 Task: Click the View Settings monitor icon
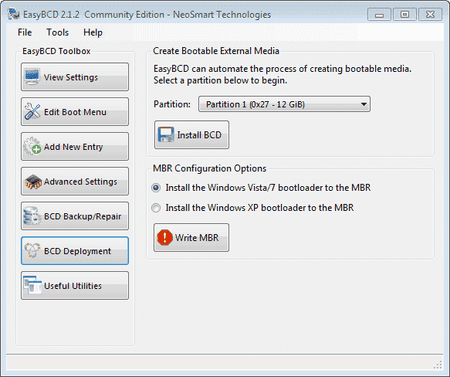point(32,77)
